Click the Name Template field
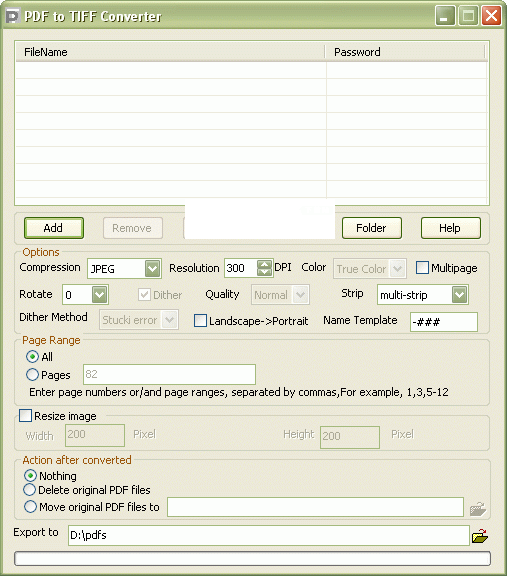 (x=444, y=322)
